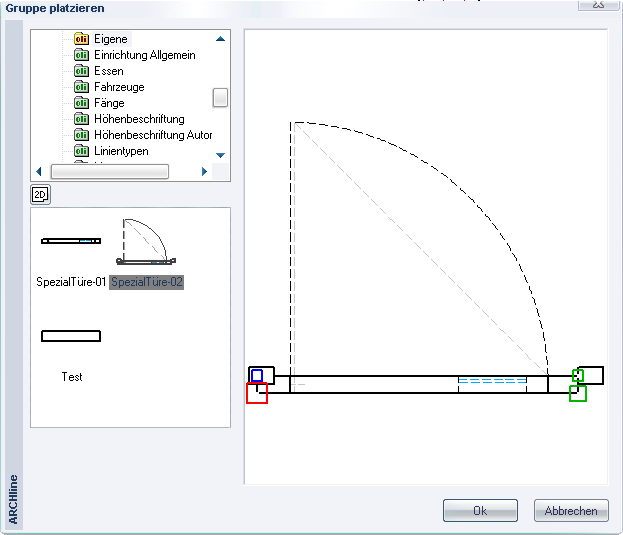Click the horizontal scrollbar thumb
The image size is (623, 535).
pos(110,172)
